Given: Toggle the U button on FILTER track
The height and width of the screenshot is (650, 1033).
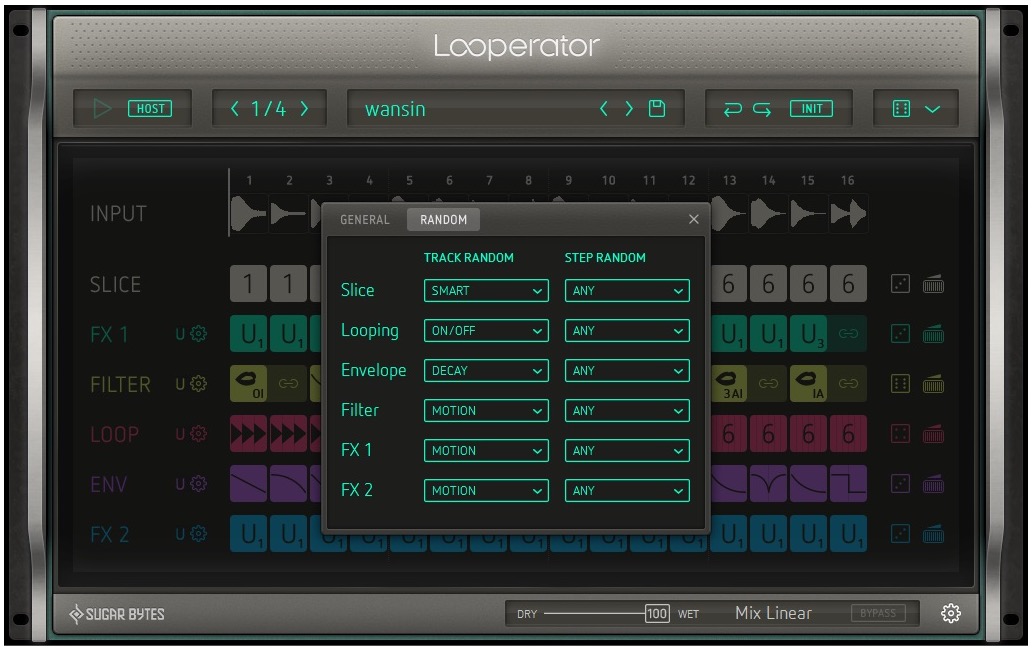Looking at the screenshot, I should point(180,385).
